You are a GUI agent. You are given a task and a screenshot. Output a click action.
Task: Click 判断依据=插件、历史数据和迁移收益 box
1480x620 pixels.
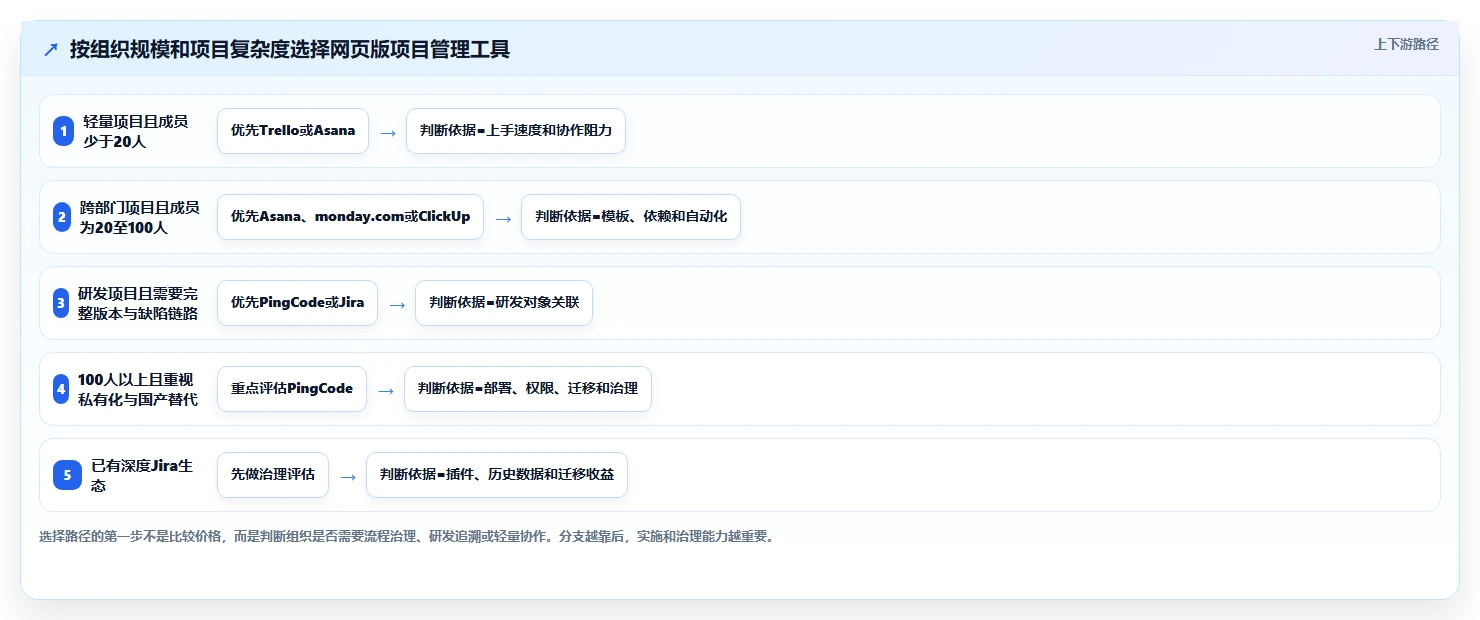[x=497, y=475]
